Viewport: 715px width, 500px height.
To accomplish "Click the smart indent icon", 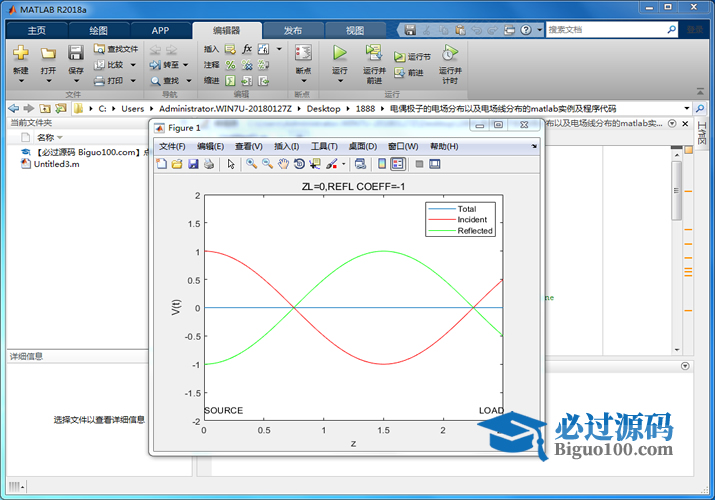I will (x=231, y=81).
